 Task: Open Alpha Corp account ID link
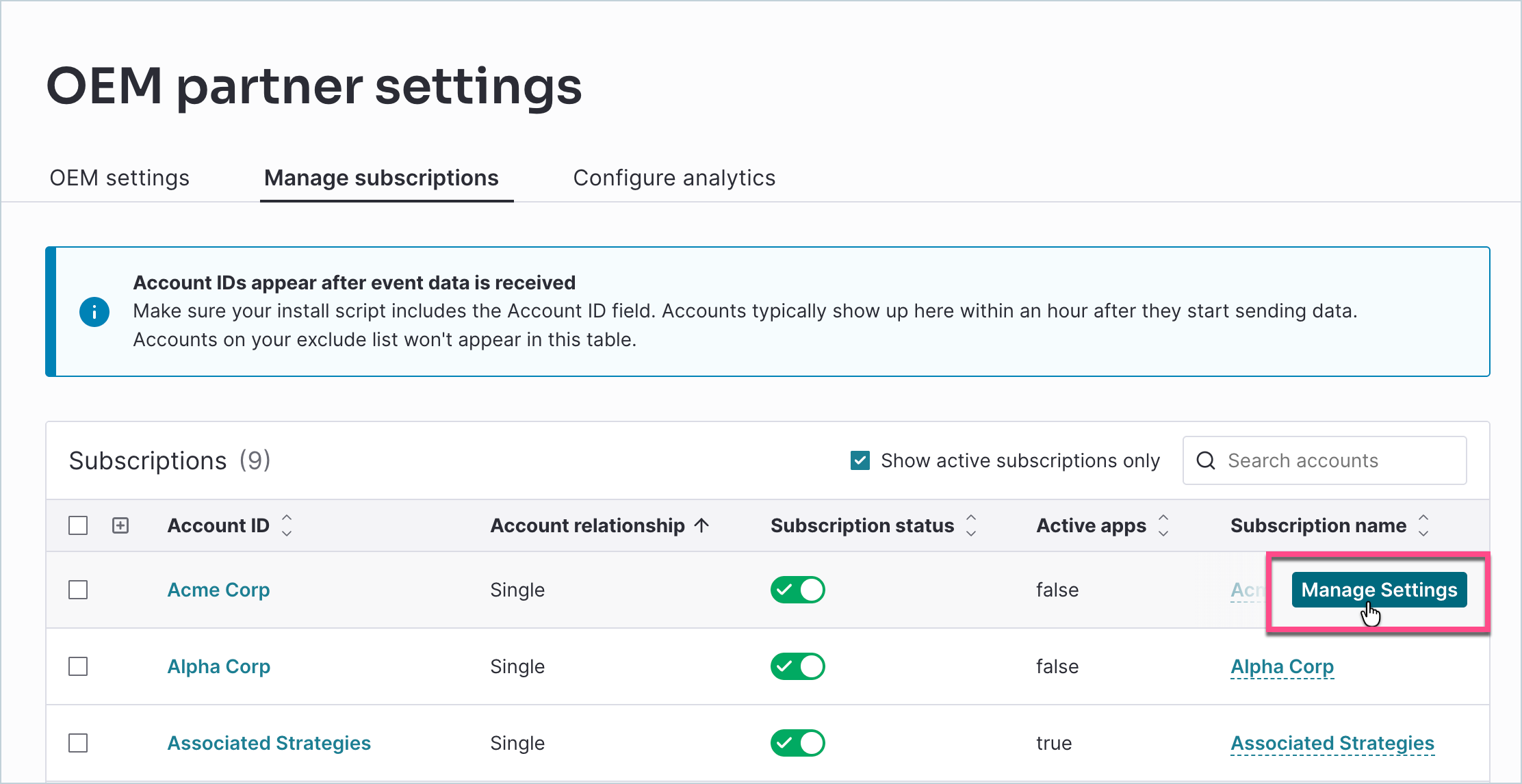coord(219,666)
